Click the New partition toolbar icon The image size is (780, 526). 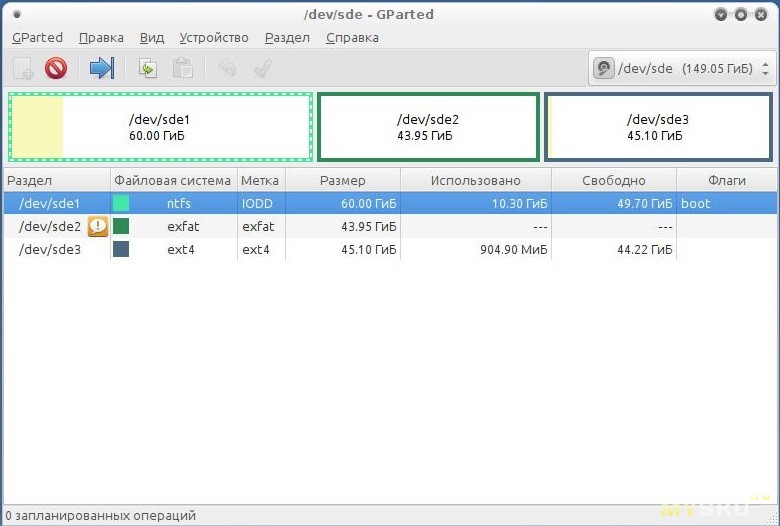(x=23, y=68)
